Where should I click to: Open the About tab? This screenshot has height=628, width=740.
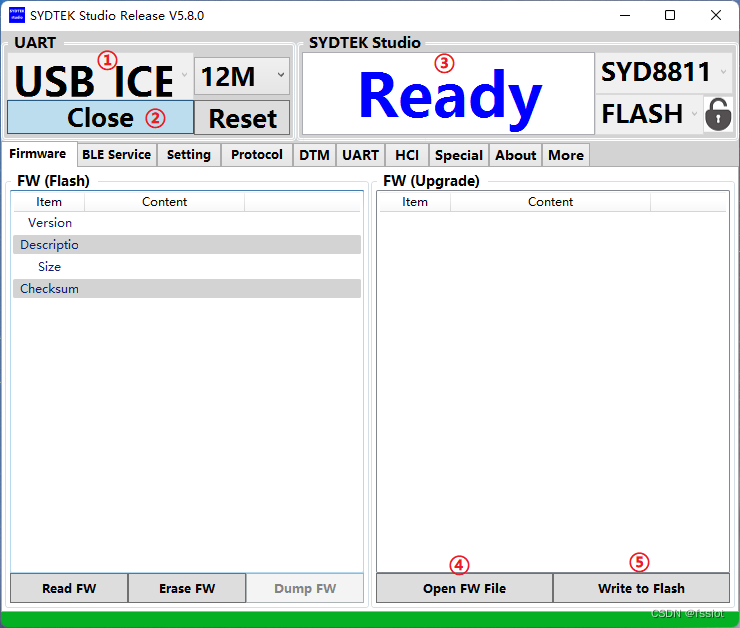point(516,155)
